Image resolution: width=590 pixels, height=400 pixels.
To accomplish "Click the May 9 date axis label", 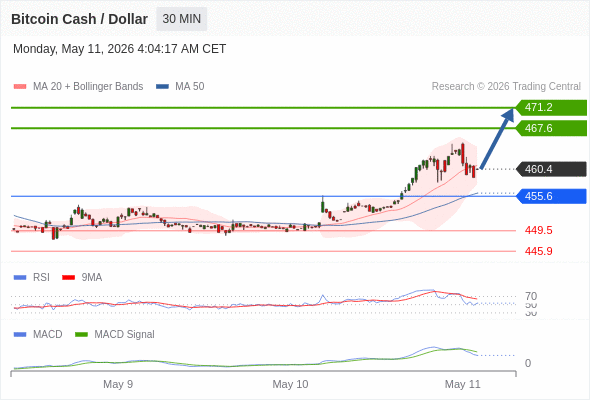I will (118, 384).
